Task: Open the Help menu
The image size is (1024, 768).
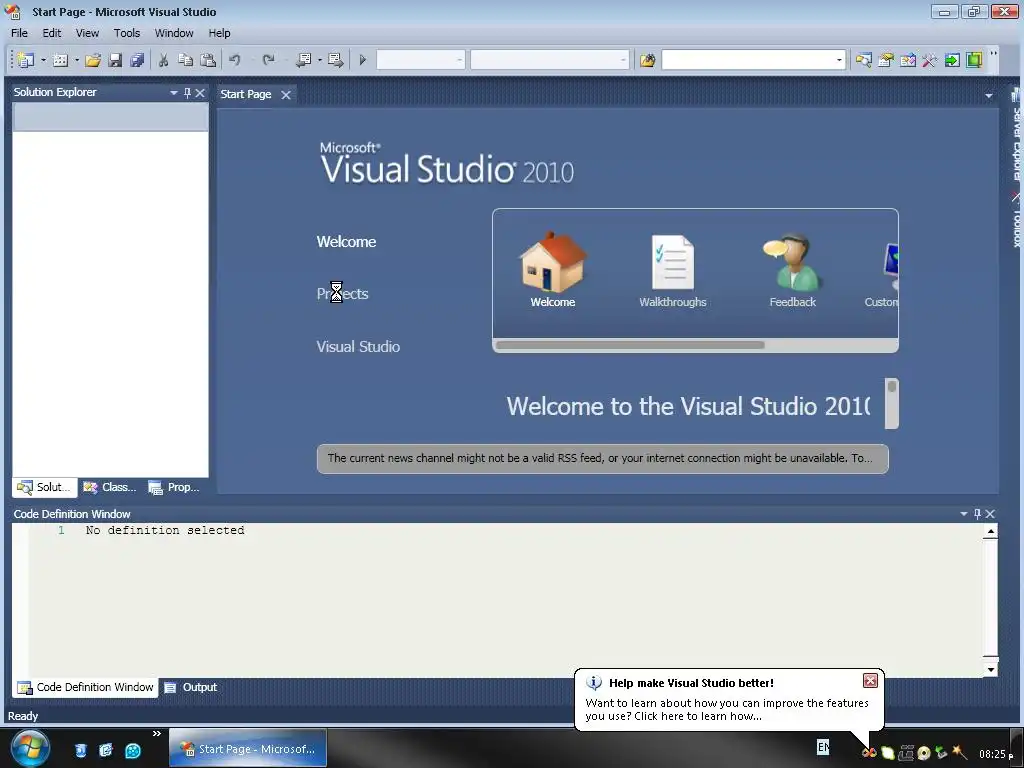Action: pyautogui.click(x=219, y=33)
